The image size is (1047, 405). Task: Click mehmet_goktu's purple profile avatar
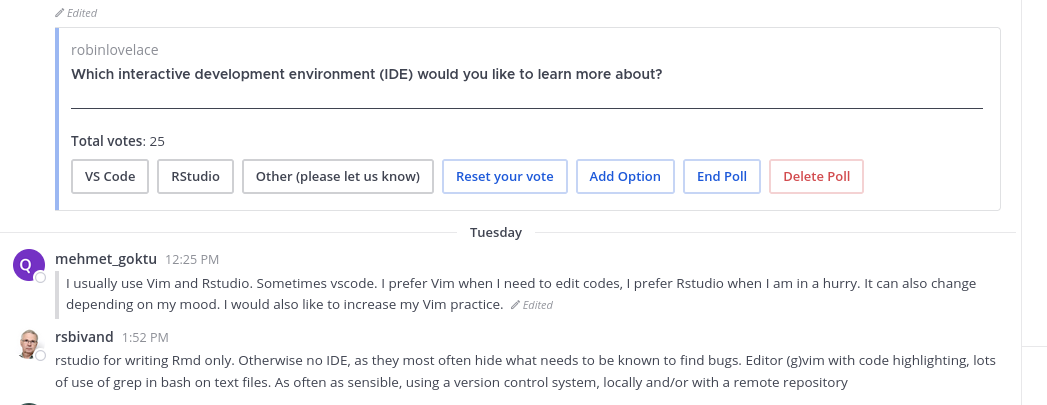tap(28, 265)
